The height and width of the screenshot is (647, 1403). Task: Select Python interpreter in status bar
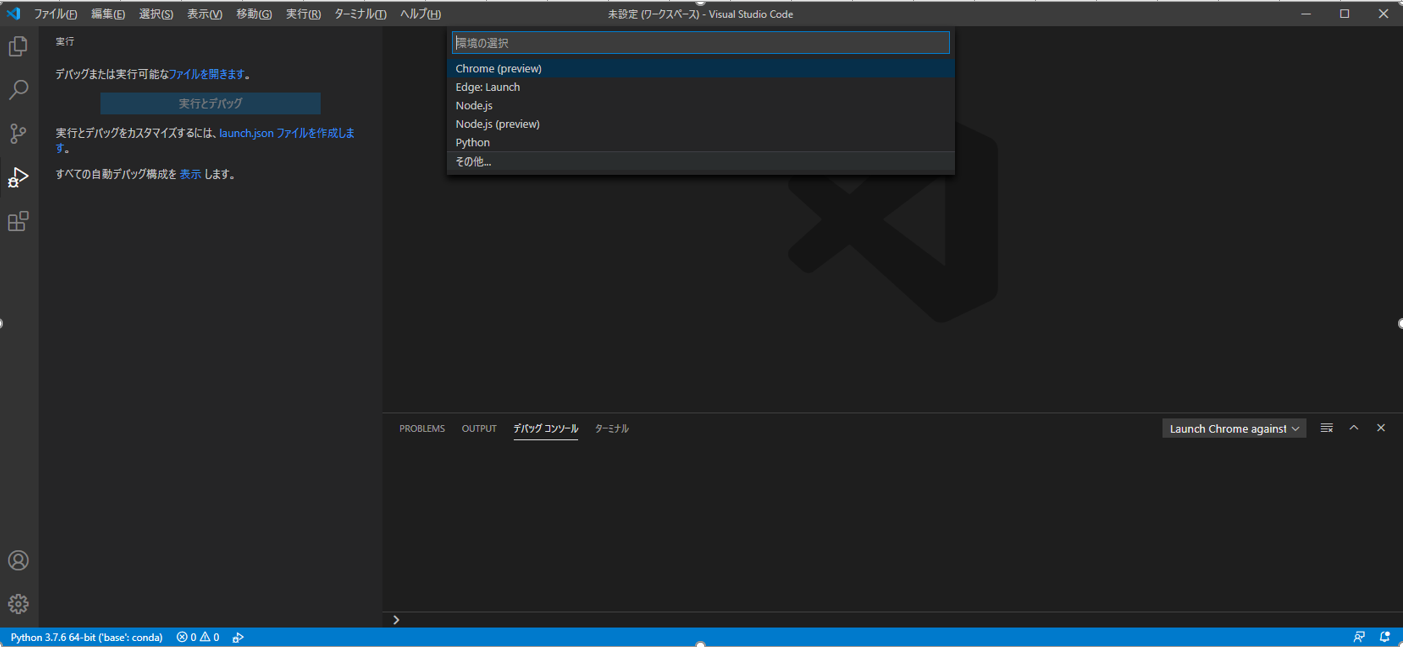click(x=87, y=637)
